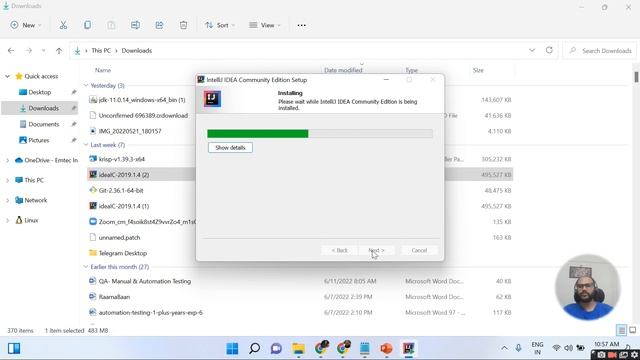
Task: Collapse Earlier this month group
Action: (x=86, y=267)
